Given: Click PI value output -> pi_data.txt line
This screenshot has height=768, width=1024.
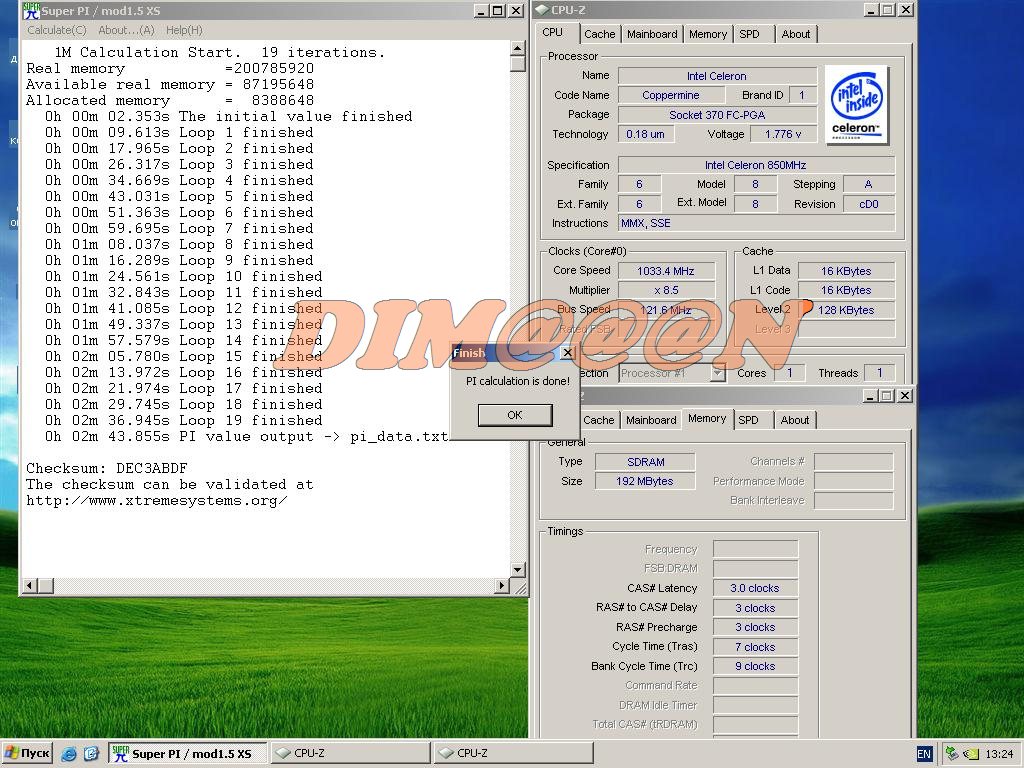Looking at the screenshot, I should coord(247,436).
